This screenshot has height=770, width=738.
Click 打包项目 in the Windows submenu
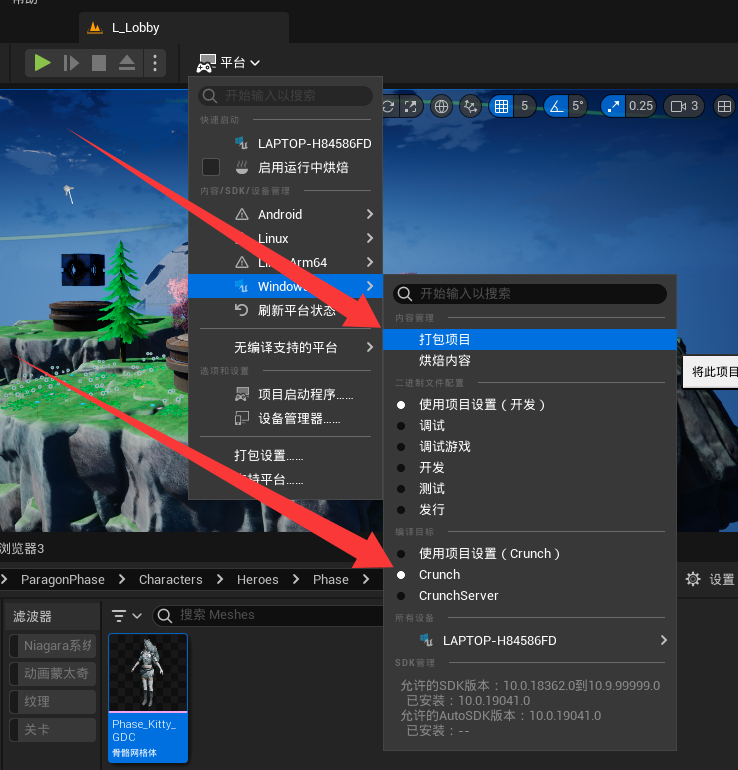click(445, 339)
